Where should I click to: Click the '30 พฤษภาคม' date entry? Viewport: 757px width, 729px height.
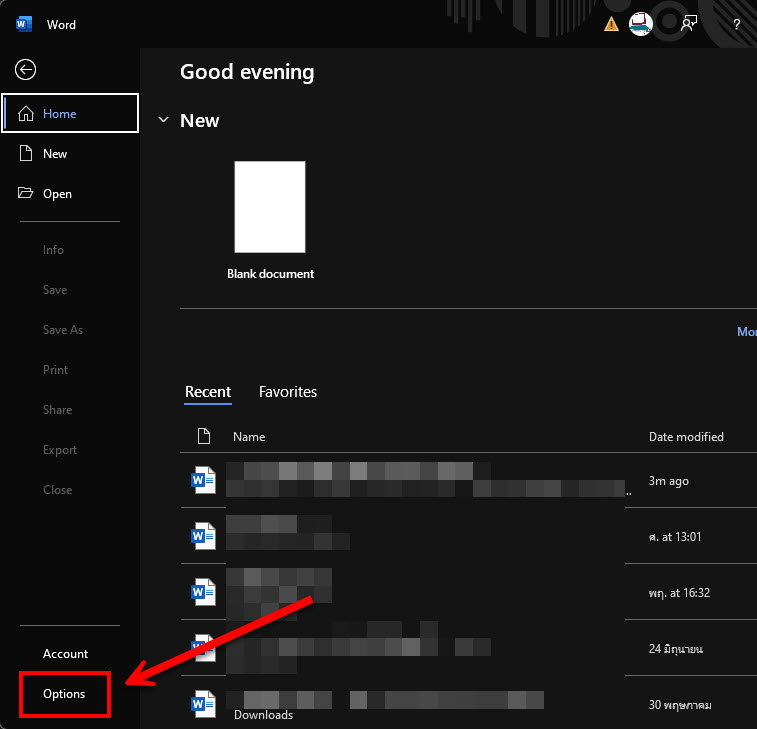(680, 705)
